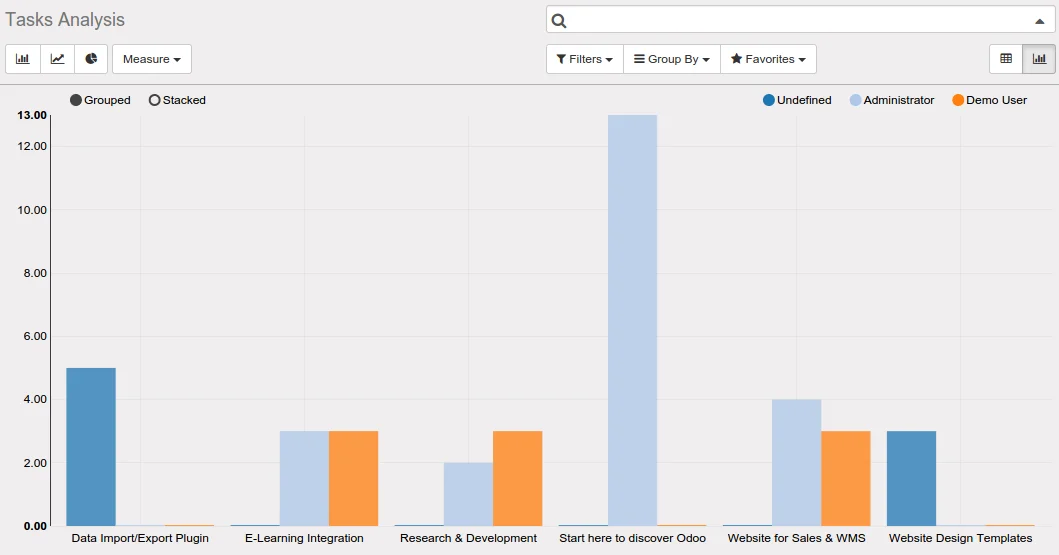Open the Group By dropdown

pos(672,59)
